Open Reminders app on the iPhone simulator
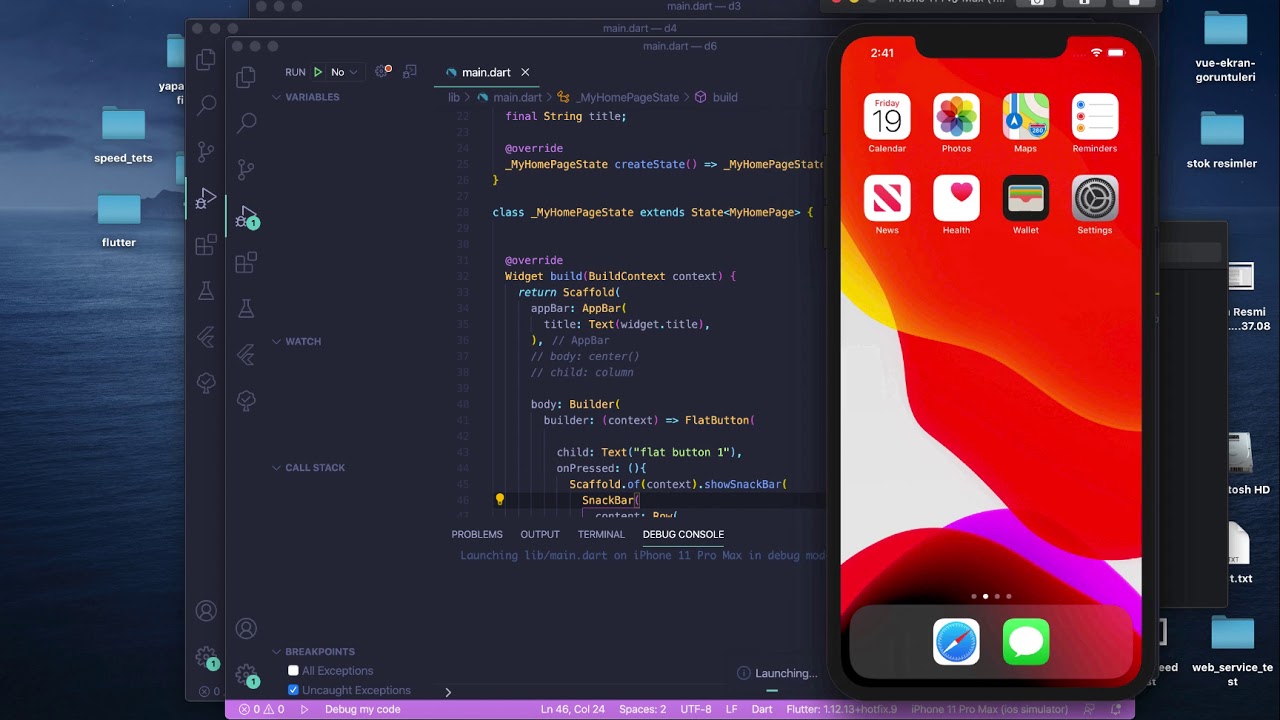This screenshot has width=1280, height=720. coord(1095,117)
